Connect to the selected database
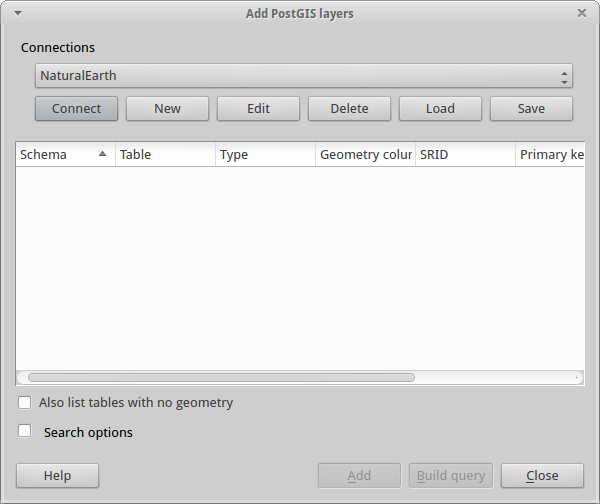Screen dimensions: 600x504 coord(77,109)
